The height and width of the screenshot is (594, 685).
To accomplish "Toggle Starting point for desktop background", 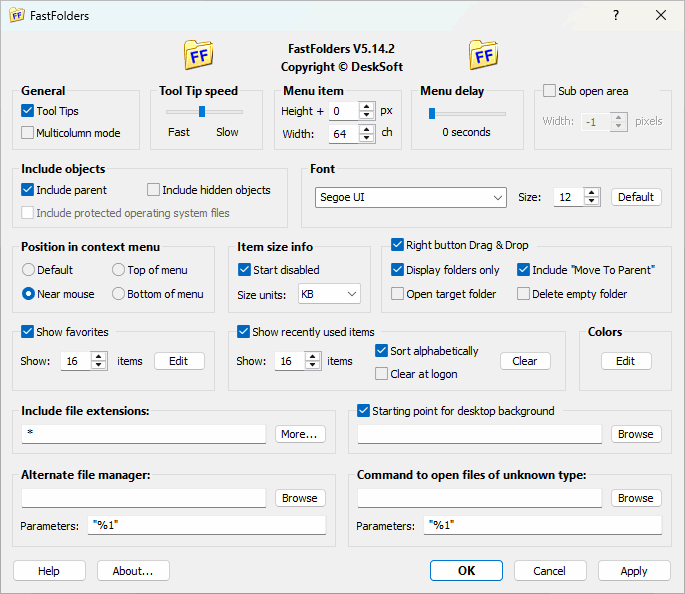I will point(363,411).
